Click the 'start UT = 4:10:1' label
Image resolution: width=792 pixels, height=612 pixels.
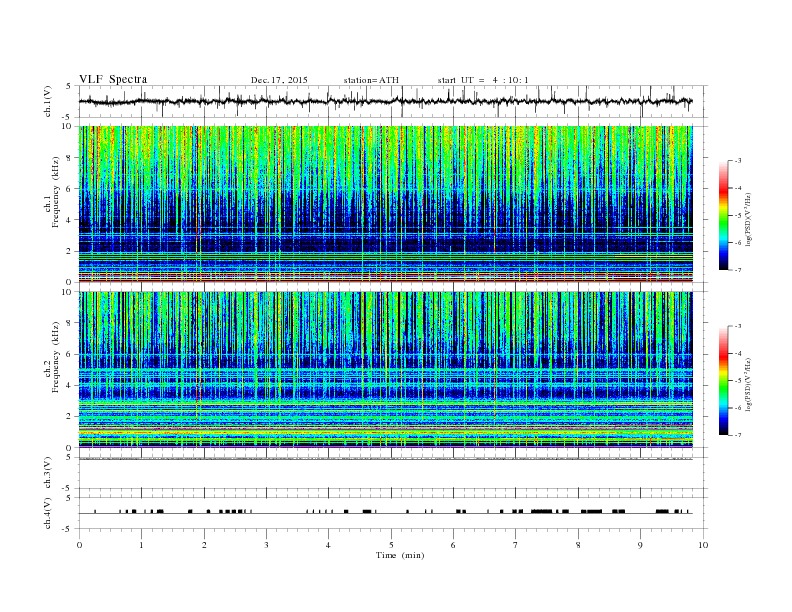pyautogui.click(x=483, y=80)
